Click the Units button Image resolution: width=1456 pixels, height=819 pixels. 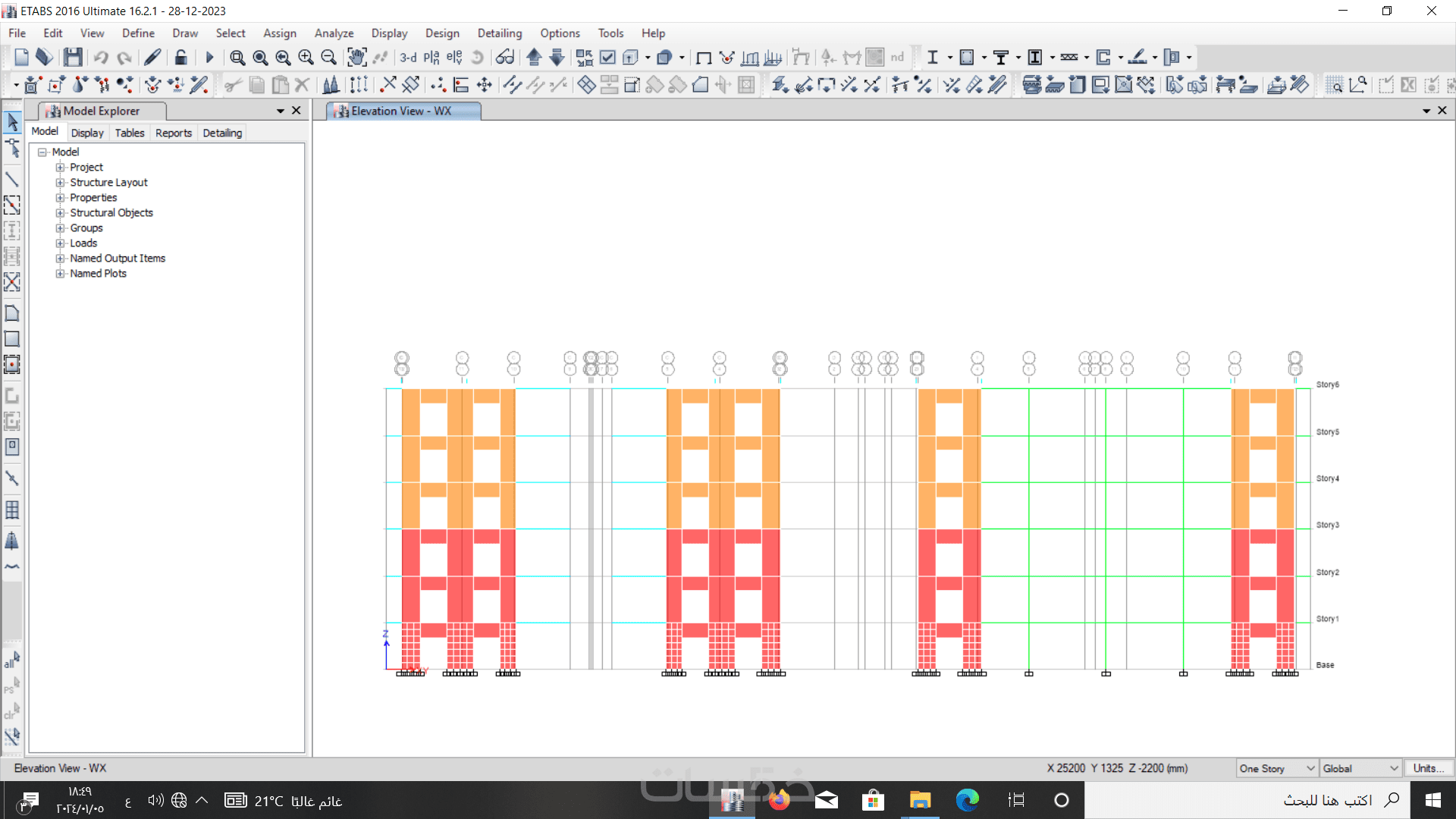pyautogui.click(x=1428, y=768)
